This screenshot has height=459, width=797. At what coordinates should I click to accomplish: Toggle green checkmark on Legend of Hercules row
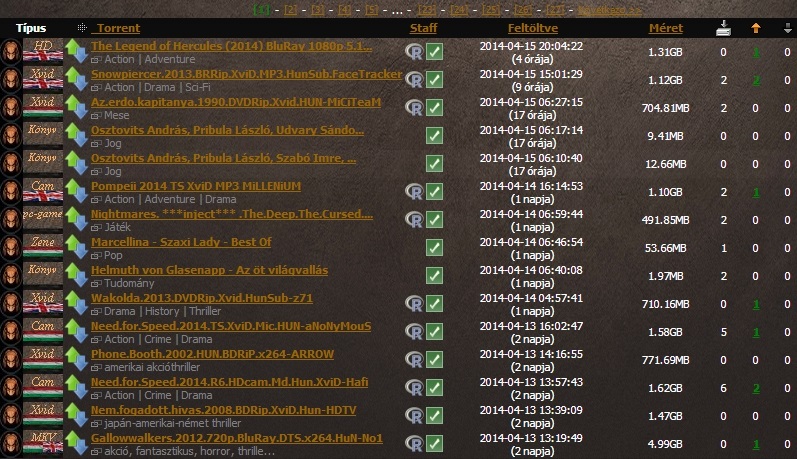click(434, 52)
